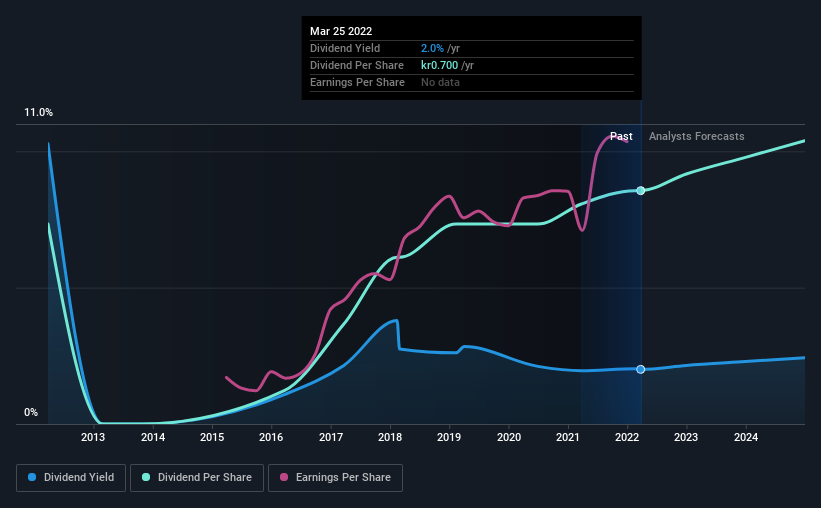Toggle the Dividend Yield legend button
821x508 pixels.
(x=71, y=478)
